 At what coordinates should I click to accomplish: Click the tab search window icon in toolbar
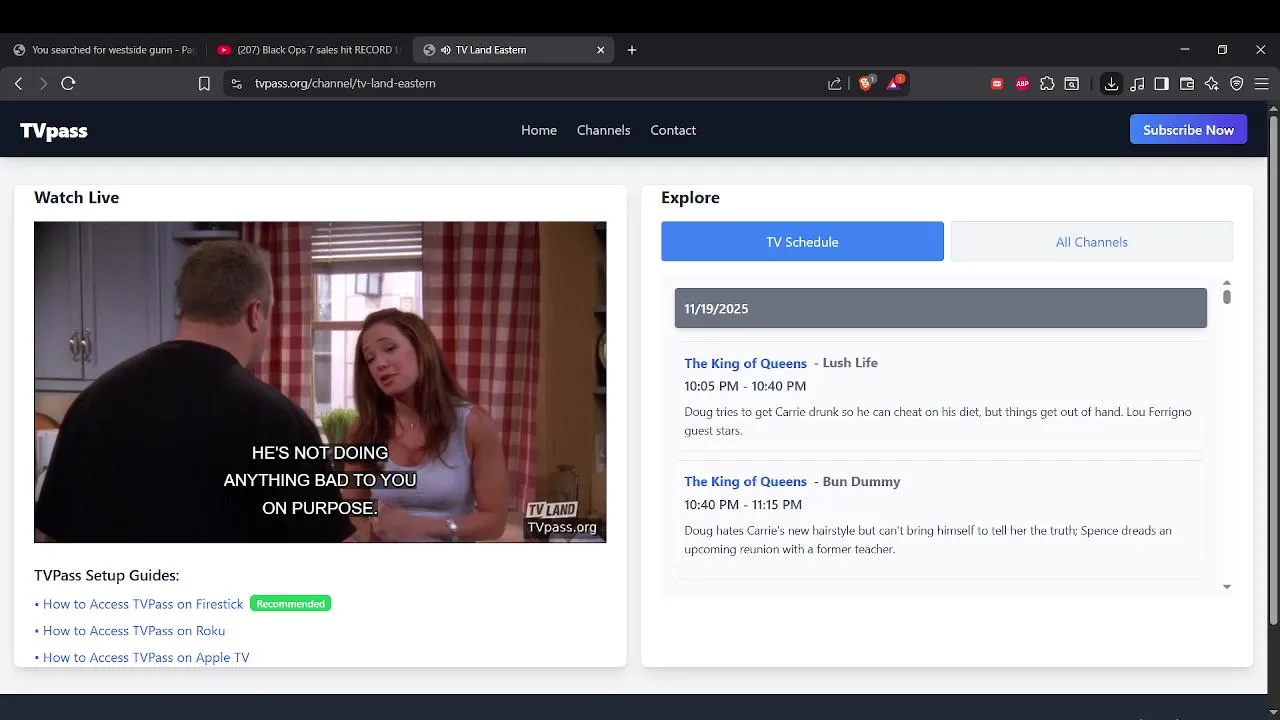click(x=1072, y=84)
